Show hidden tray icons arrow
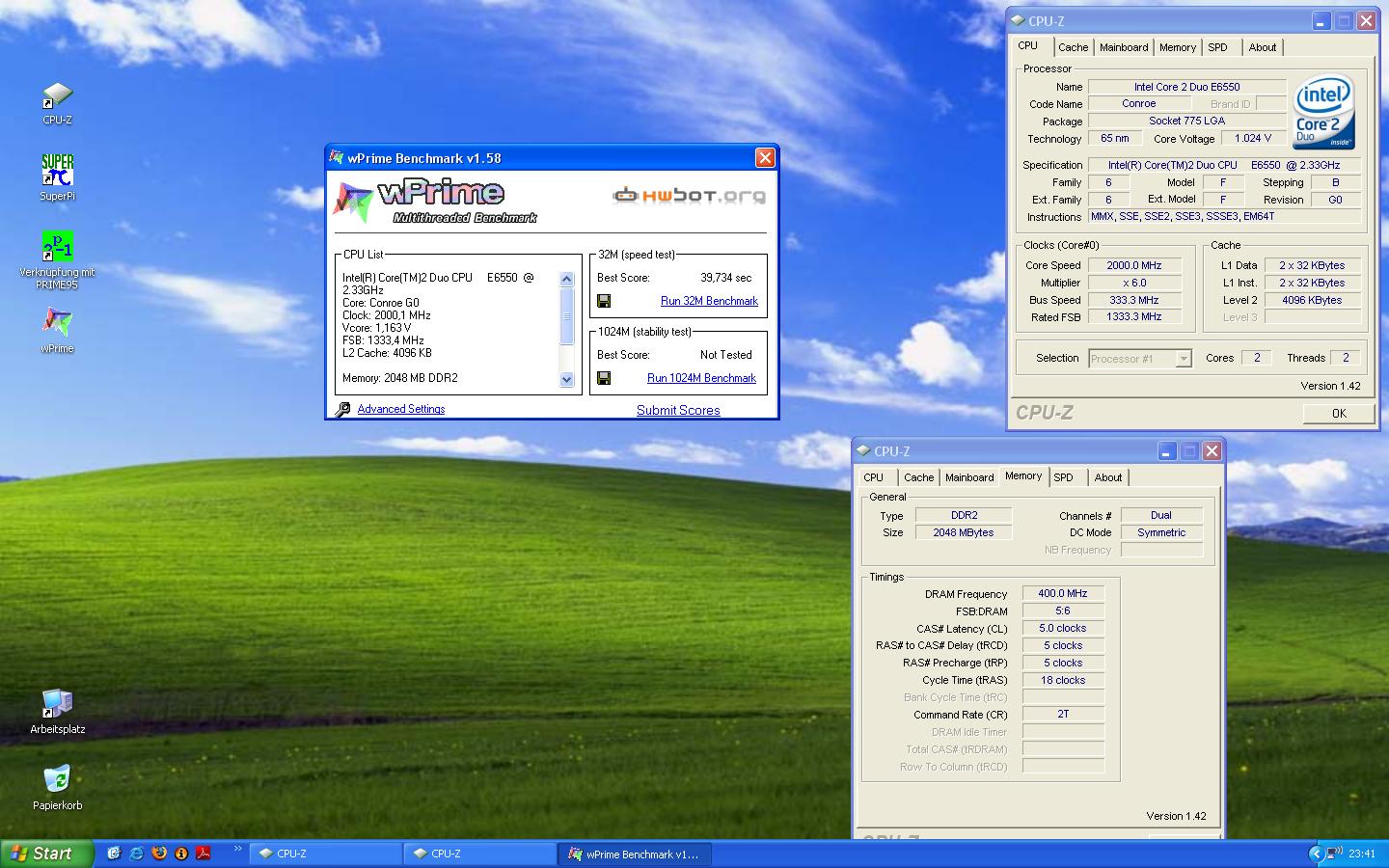The image size is (1389, 868). point(1315,854)
